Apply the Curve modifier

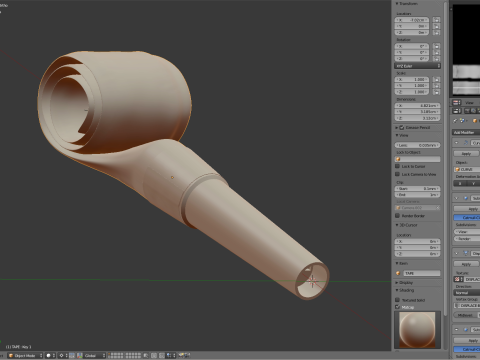[x=467, y=154]
